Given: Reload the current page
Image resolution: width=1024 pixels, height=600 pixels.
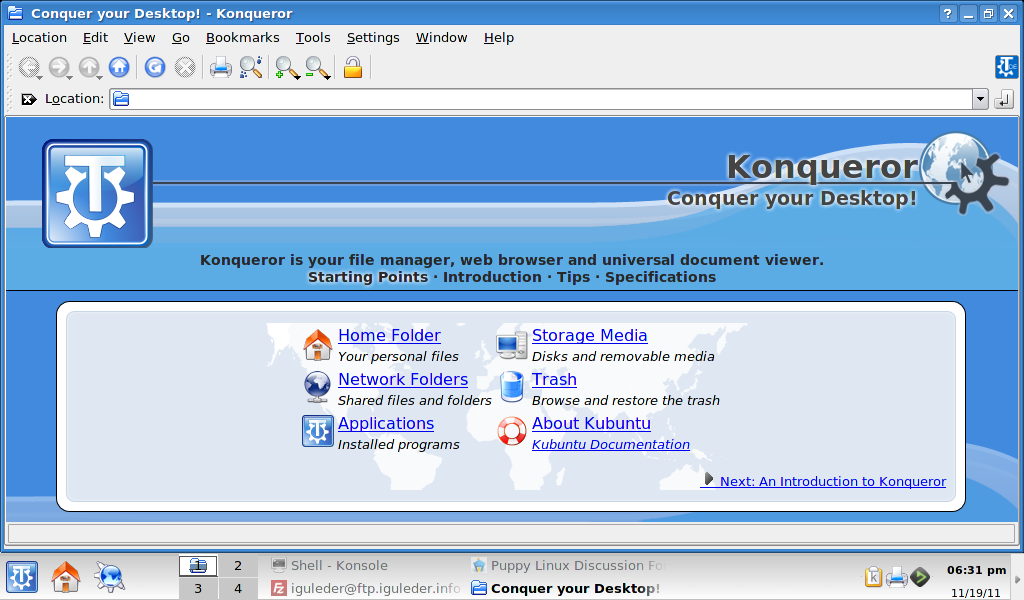Looking at the screenshot, I should point(155,67).
